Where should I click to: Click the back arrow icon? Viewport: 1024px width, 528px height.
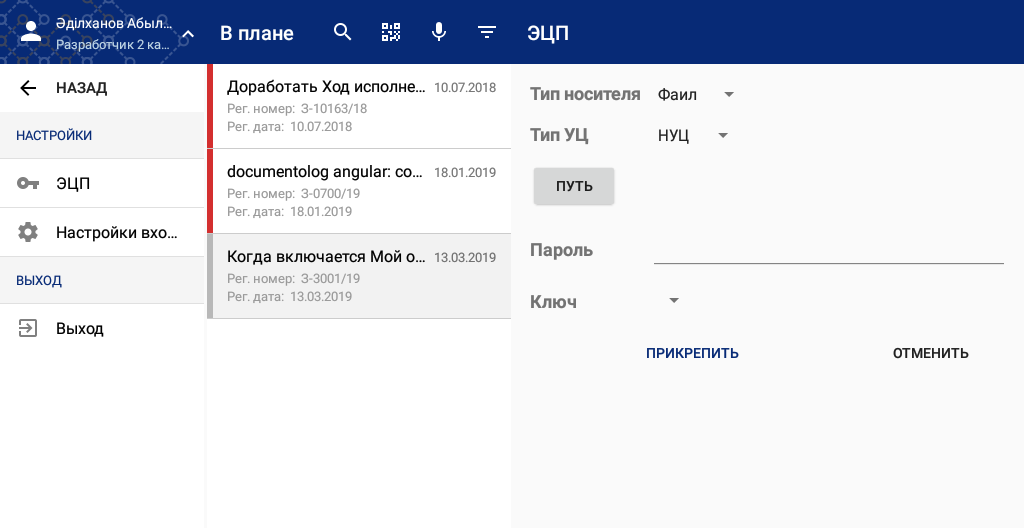point(28,88)
